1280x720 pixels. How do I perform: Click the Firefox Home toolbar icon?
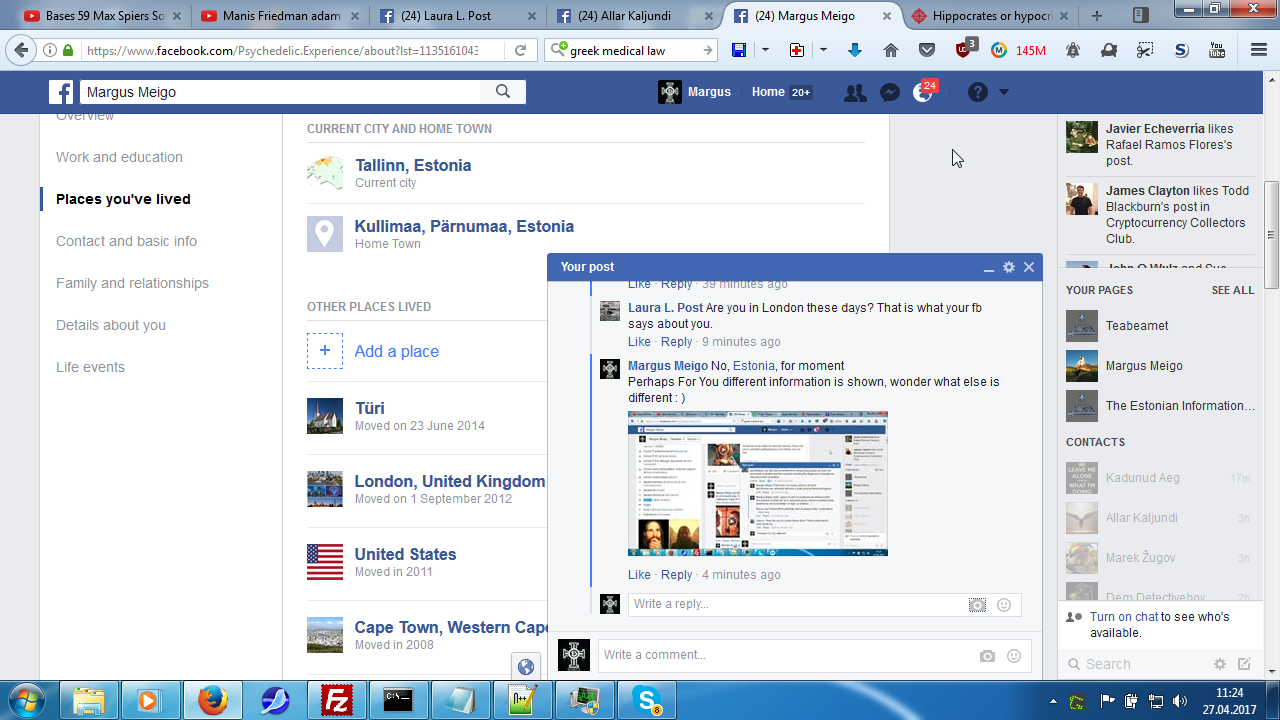point(891,50)
